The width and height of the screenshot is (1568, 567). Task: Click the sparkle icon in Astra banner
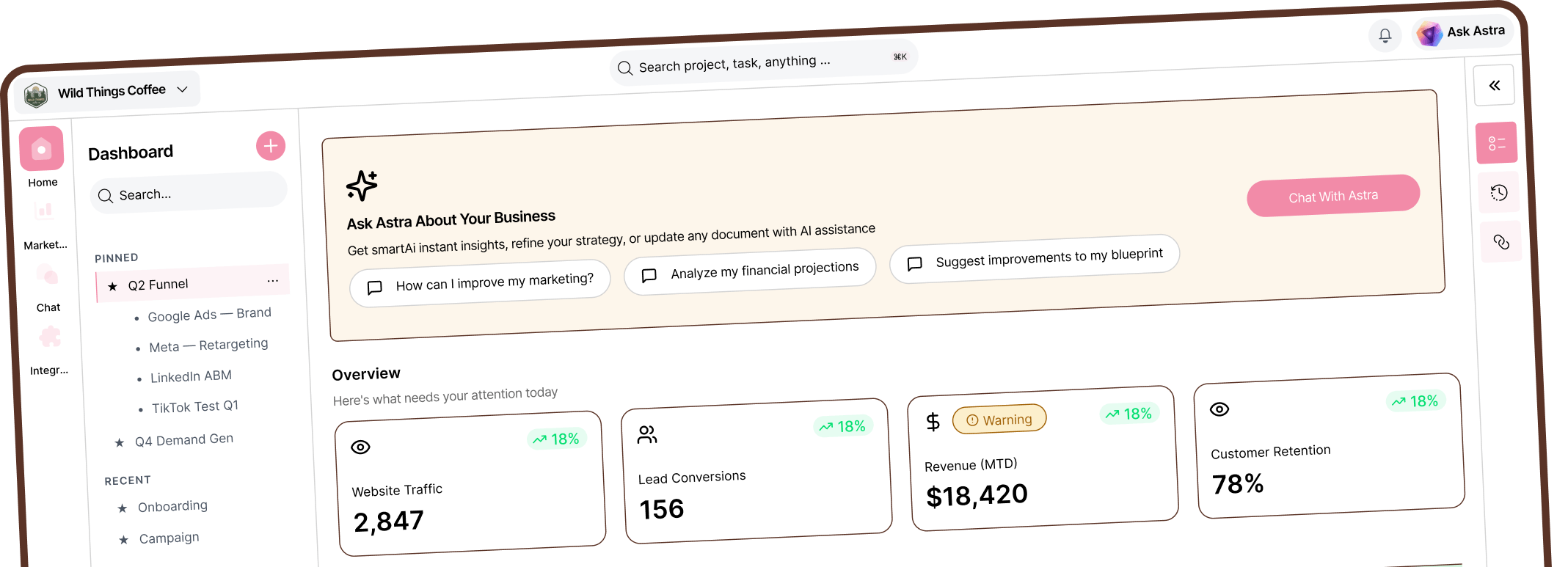362,186
